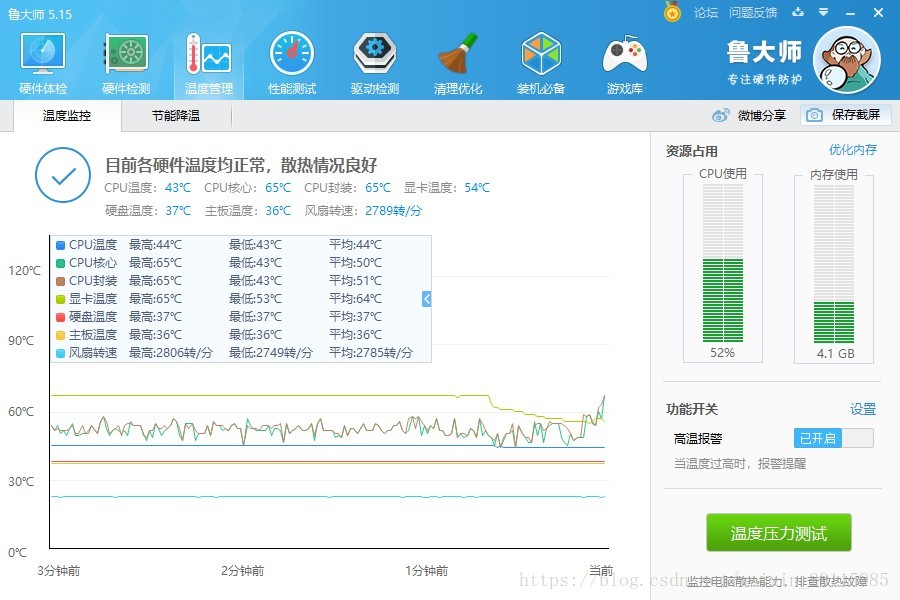
Task: Click the download/update icon in title bar
Action: pos(798,12)
